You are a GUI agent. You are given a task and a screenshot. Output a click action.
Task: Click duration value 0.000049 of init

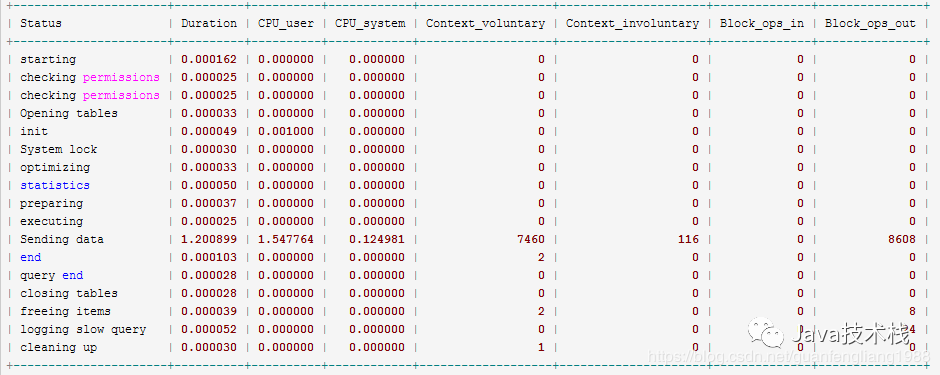pyautogui.click(x=209, y=131)
